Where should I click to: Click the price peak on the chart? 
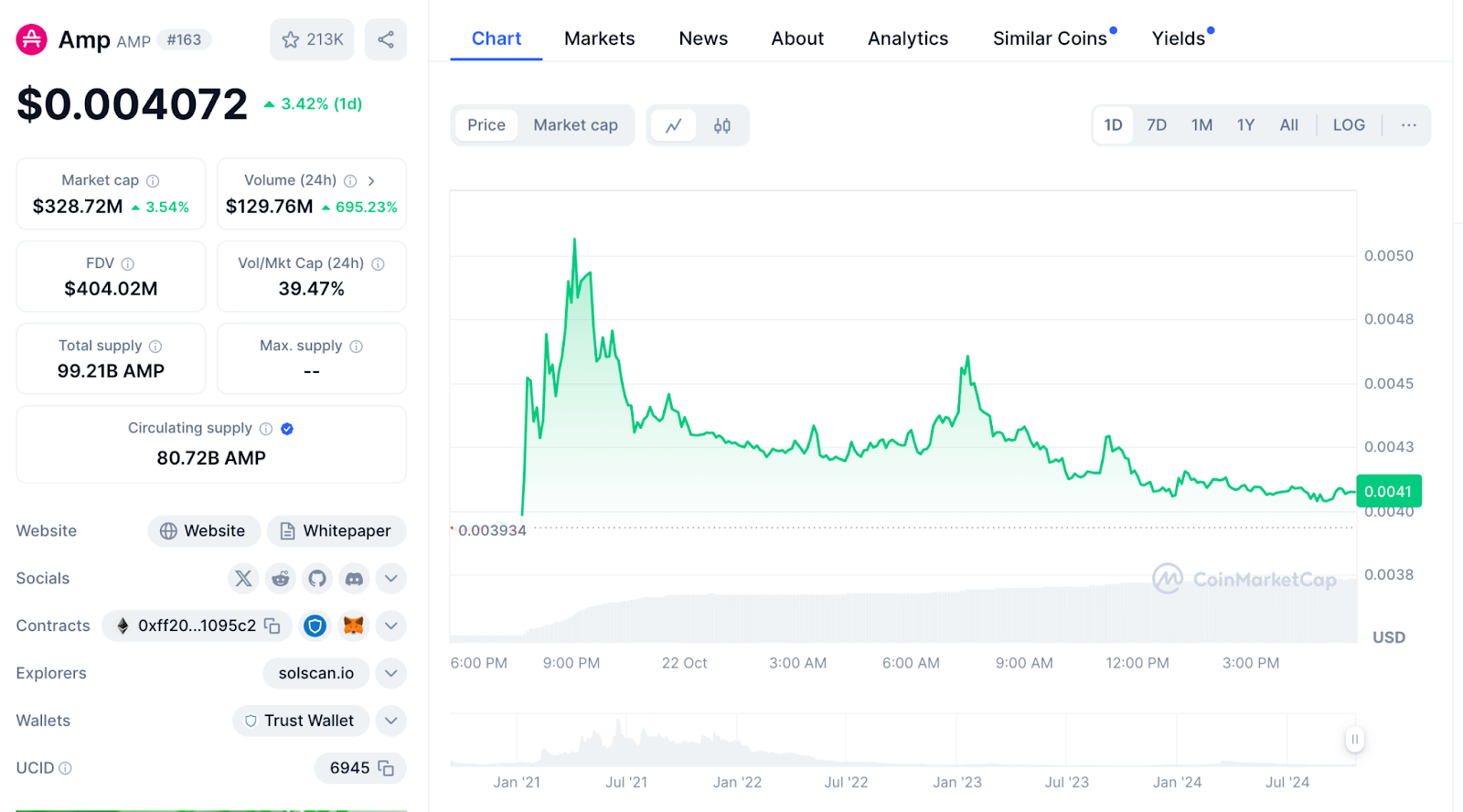(x=574, y=240)
